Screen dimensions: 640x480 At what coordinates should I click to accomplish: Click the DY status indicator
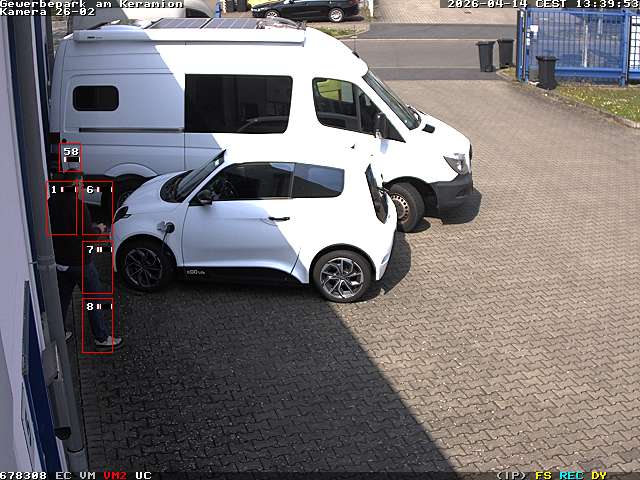pos(598,475)
